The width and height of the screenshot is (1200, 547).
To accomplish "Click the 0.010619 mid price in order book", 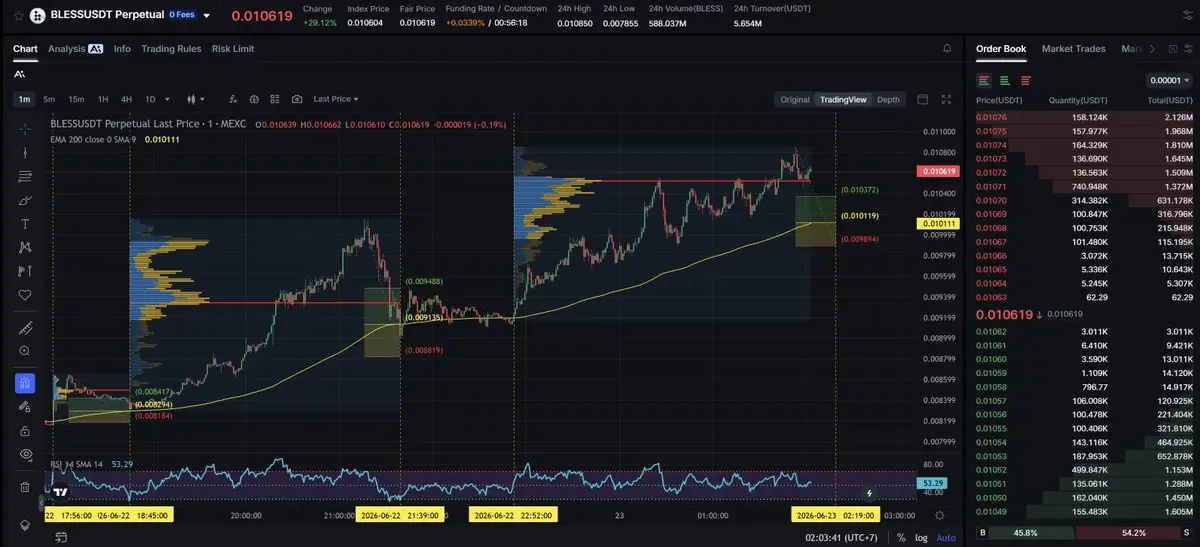I will 1004,314.
